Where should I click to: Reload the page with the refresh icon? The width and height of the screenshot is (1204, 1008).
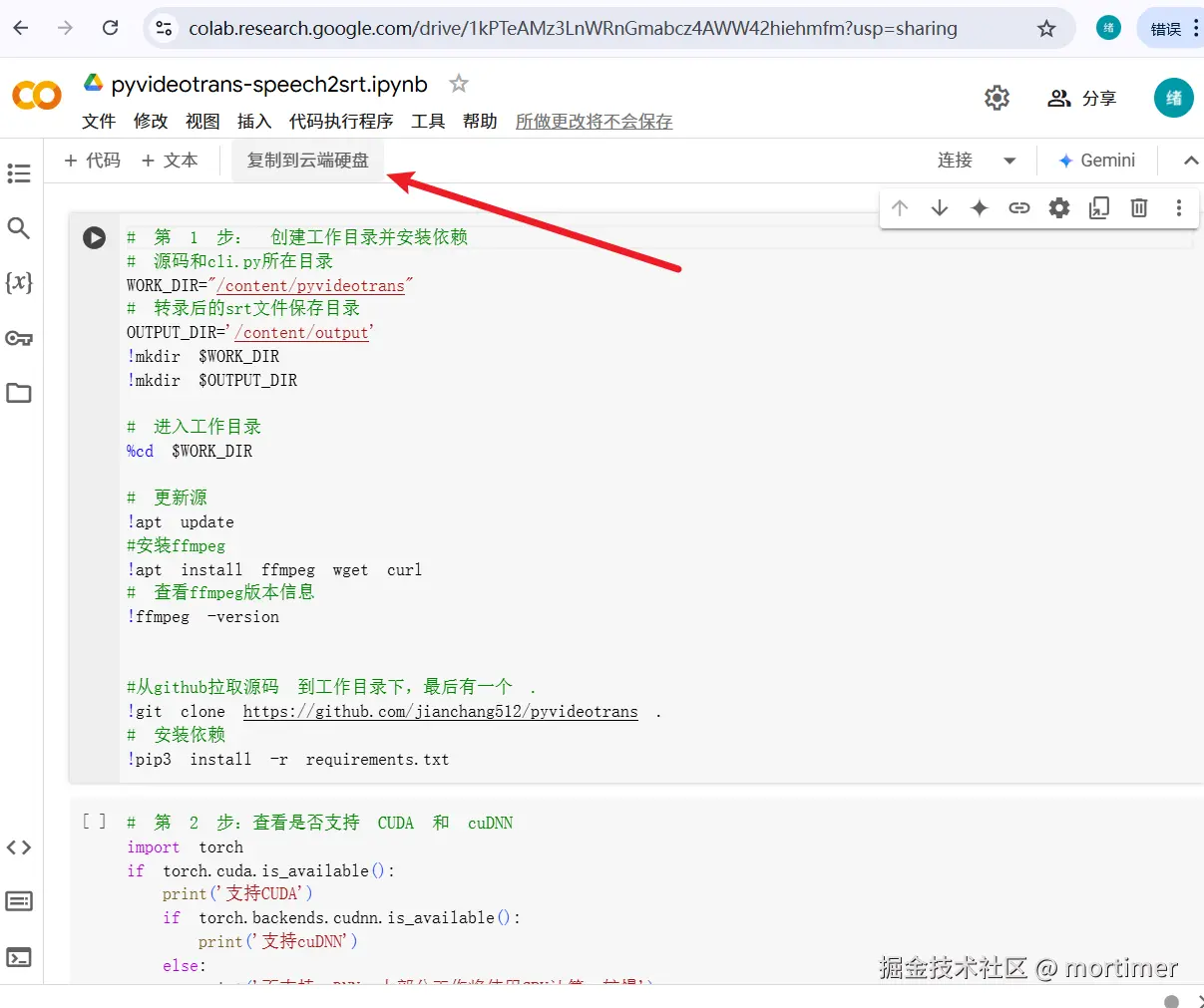pyautogui.click(x=111, y=28)
